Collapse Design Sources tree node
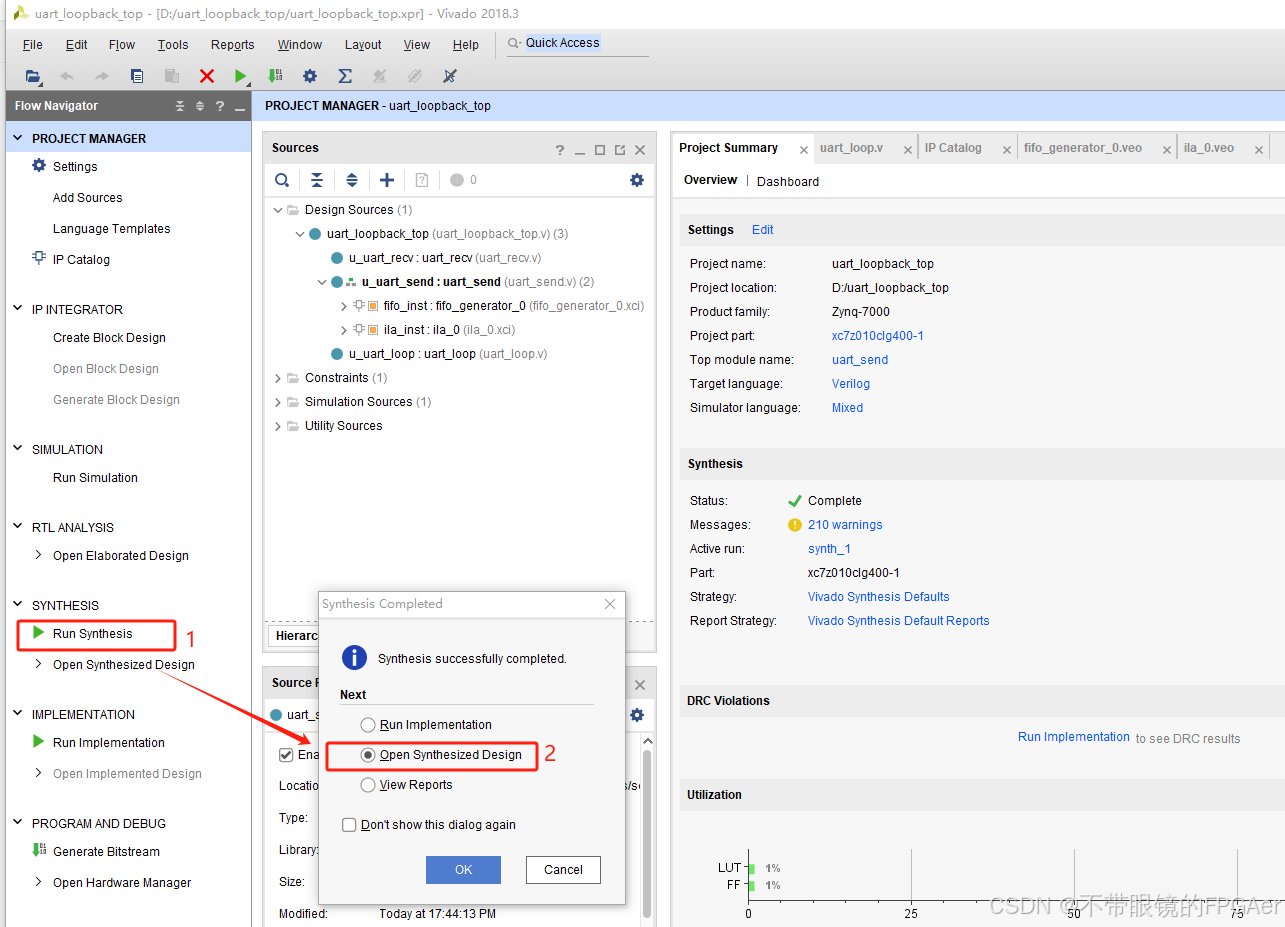The width and height of the screenshot is (1285, 927). (278, 210)
